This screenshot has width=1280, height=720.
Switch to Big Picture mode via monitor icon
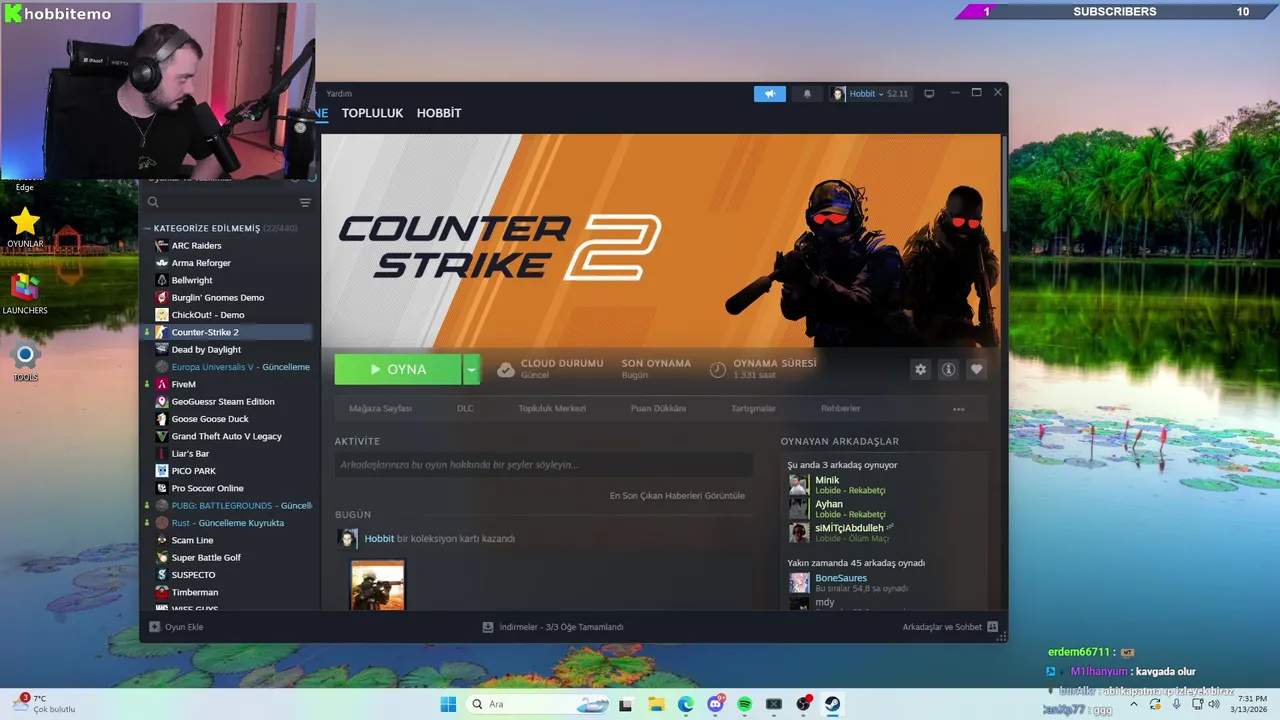tap(929, 94)
